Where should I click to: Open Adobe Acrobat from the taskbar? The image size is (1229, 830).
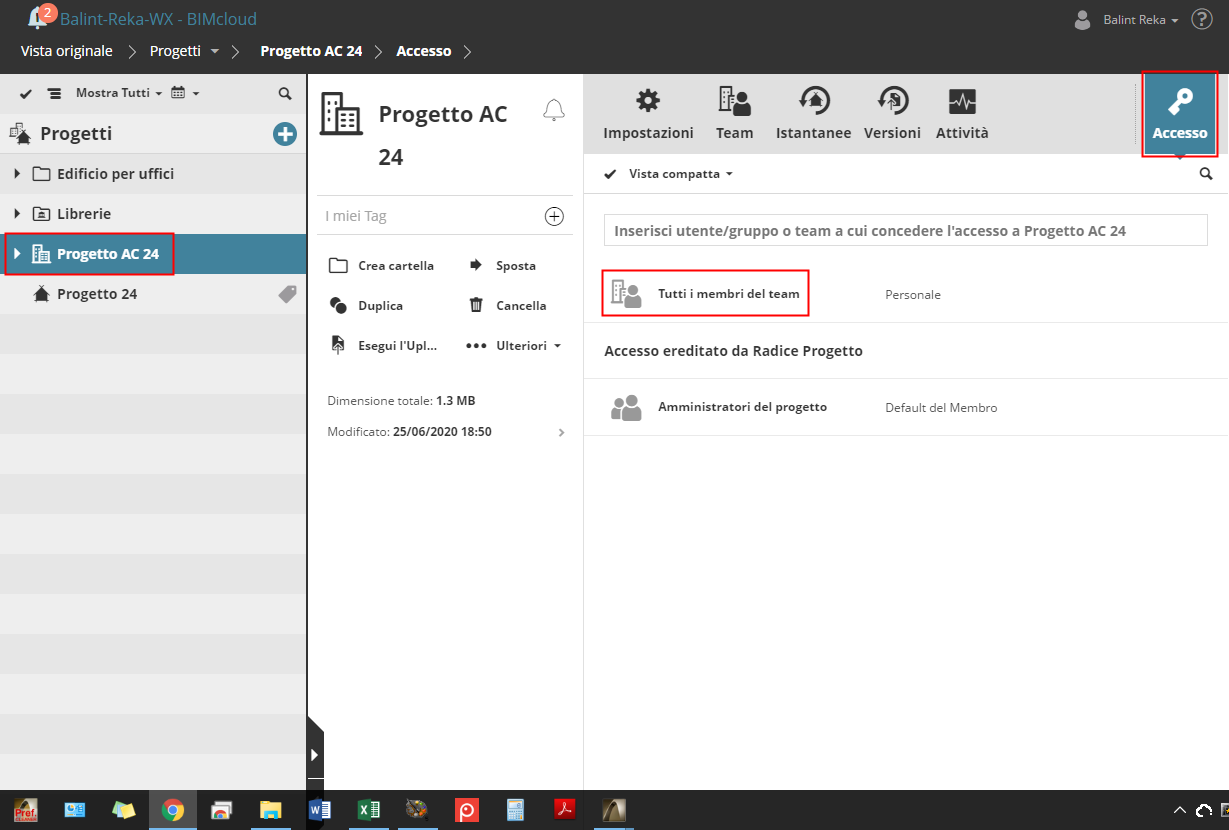[x=564, y=810]
